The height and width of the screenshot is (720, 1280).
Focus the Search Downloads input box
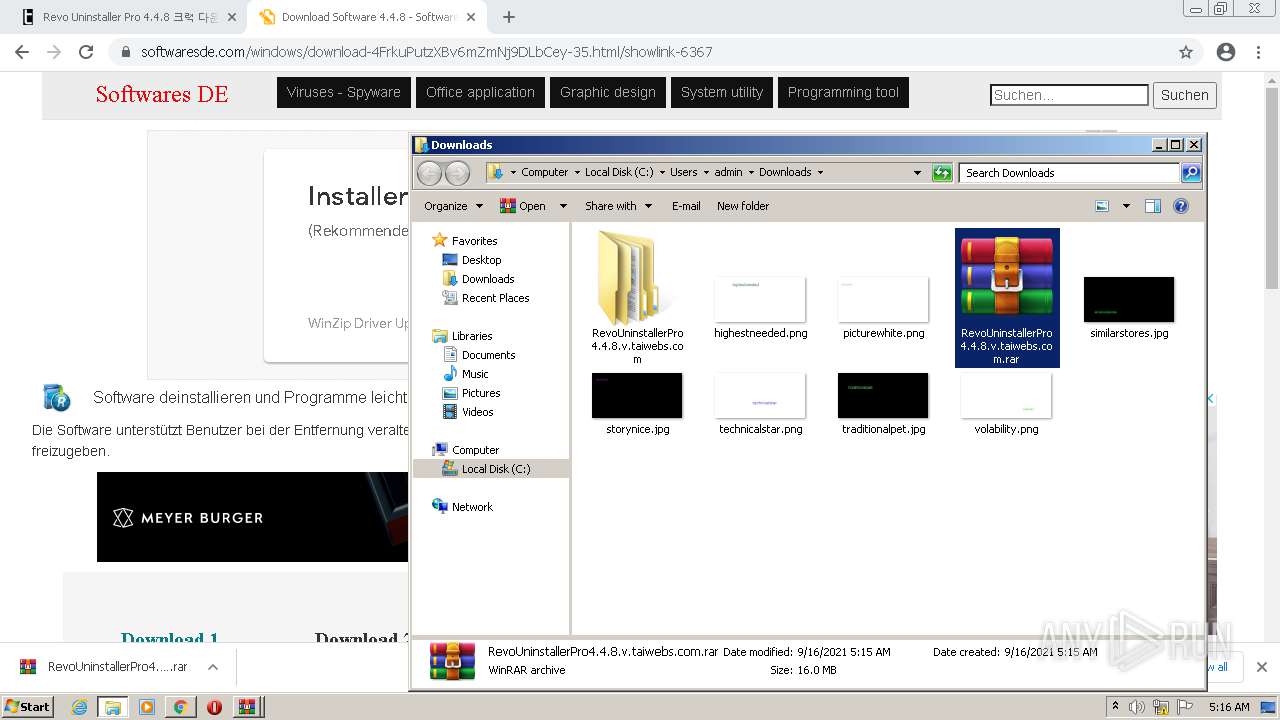tap(1069, 173)
